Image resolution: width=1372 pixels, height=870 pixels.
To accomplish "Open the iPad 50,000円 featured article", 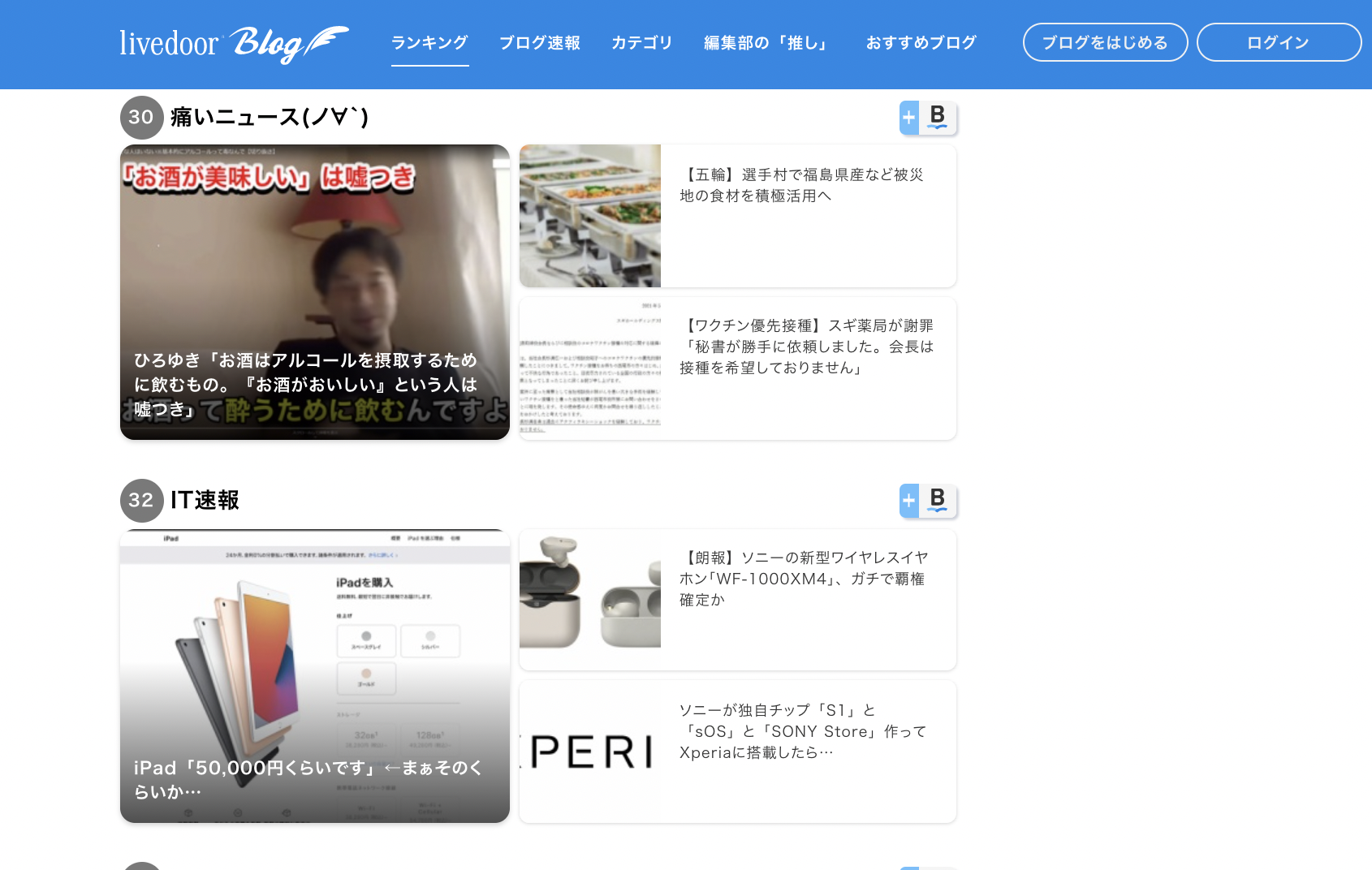I will 315,676.
